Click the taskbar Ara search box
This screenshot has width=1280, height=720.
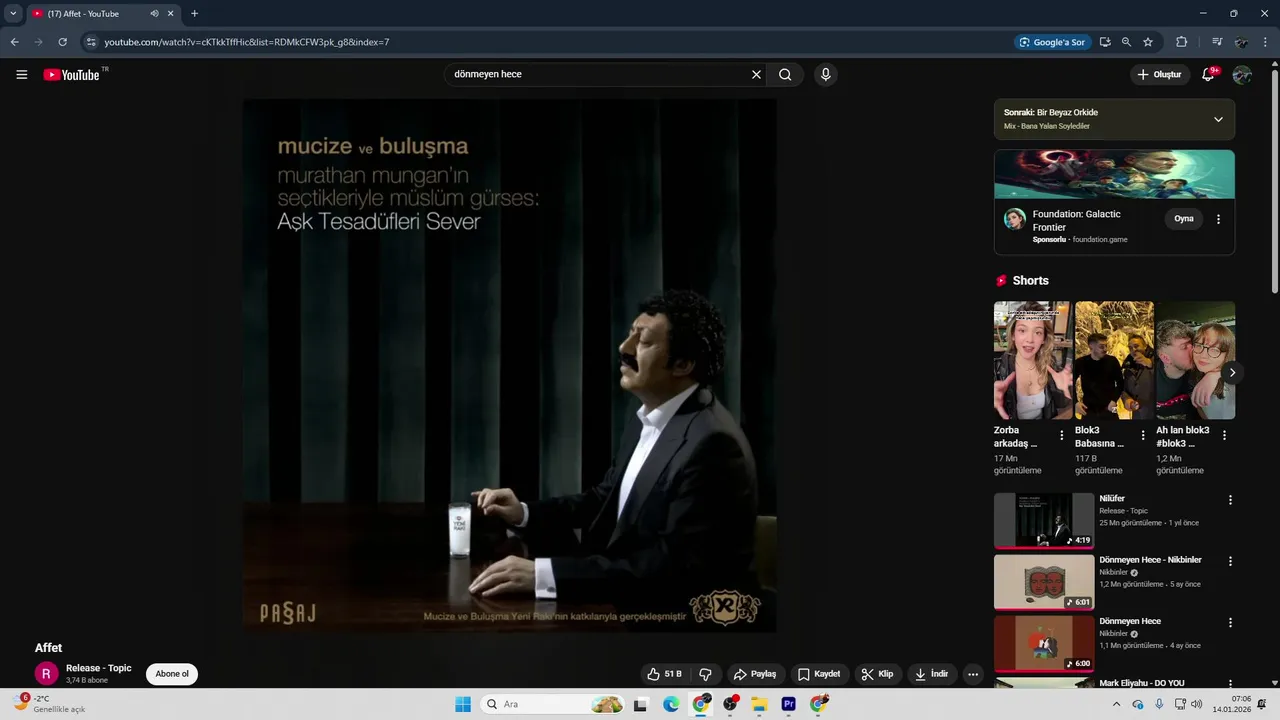tap(553, 704)
